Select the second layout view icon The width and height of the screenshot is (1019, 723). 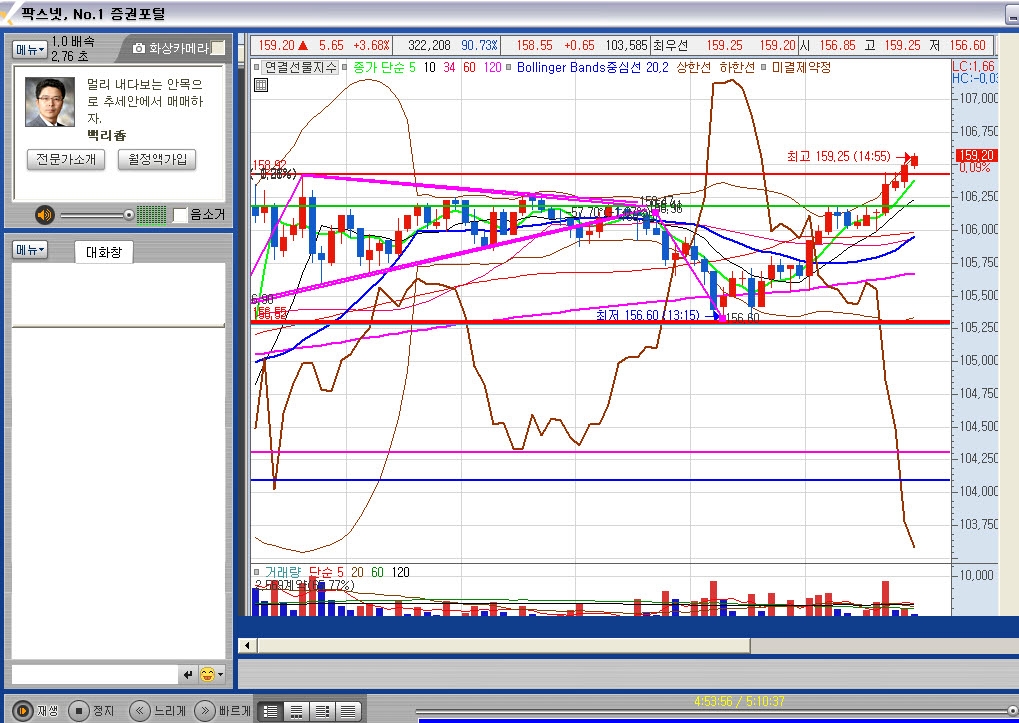296,711
